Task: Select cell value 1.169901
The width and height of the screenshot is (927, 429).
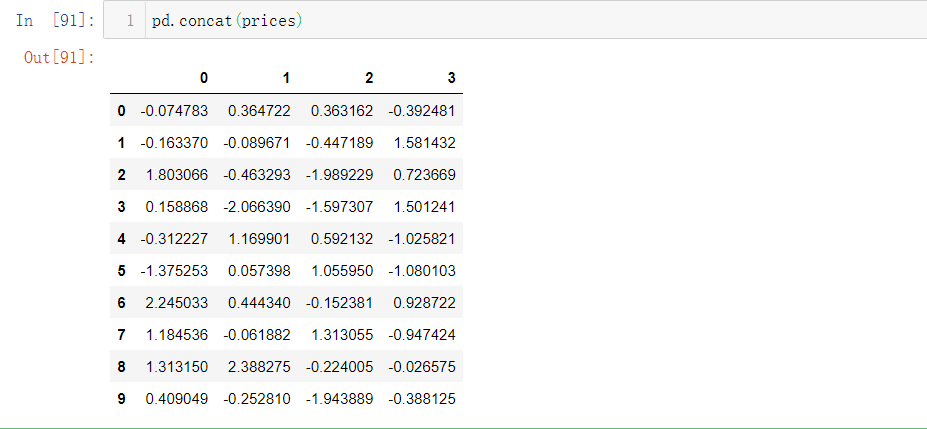Action: tap(259, 239)
